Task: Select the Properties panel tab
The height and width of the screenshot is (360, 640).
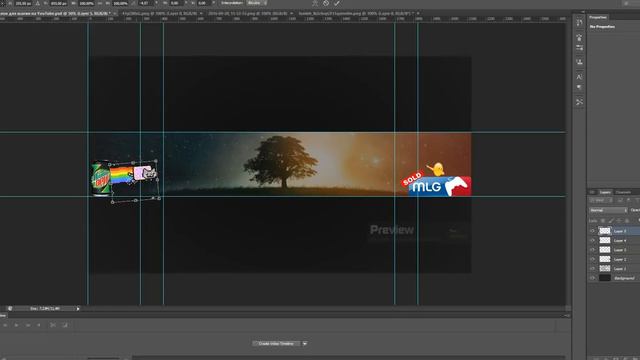Action: (x=598, y=17)
